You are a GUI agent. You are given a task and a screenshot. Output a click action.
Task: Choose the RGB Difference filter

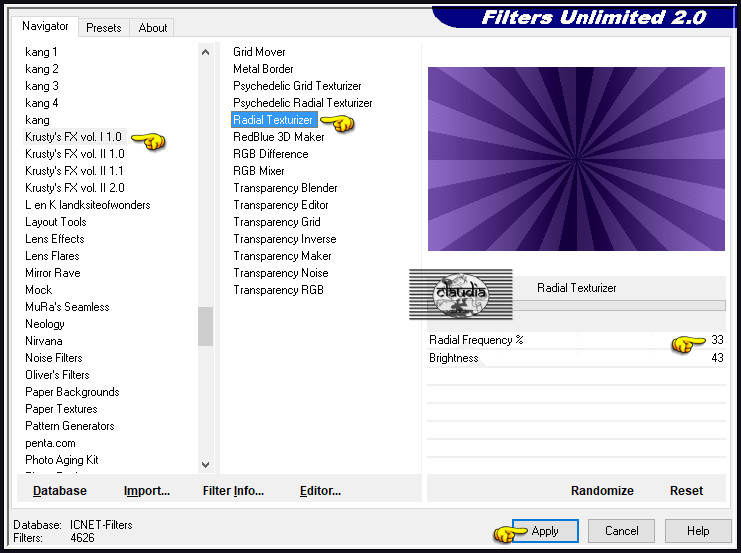tap(271, 154)
